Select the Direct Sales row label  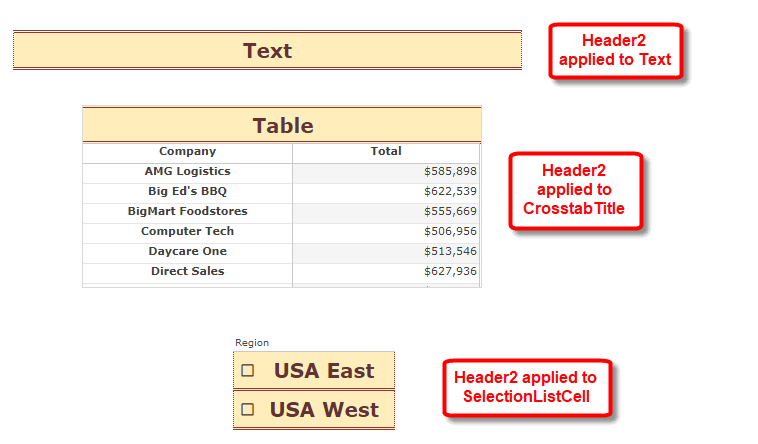(x=187, y=271)
